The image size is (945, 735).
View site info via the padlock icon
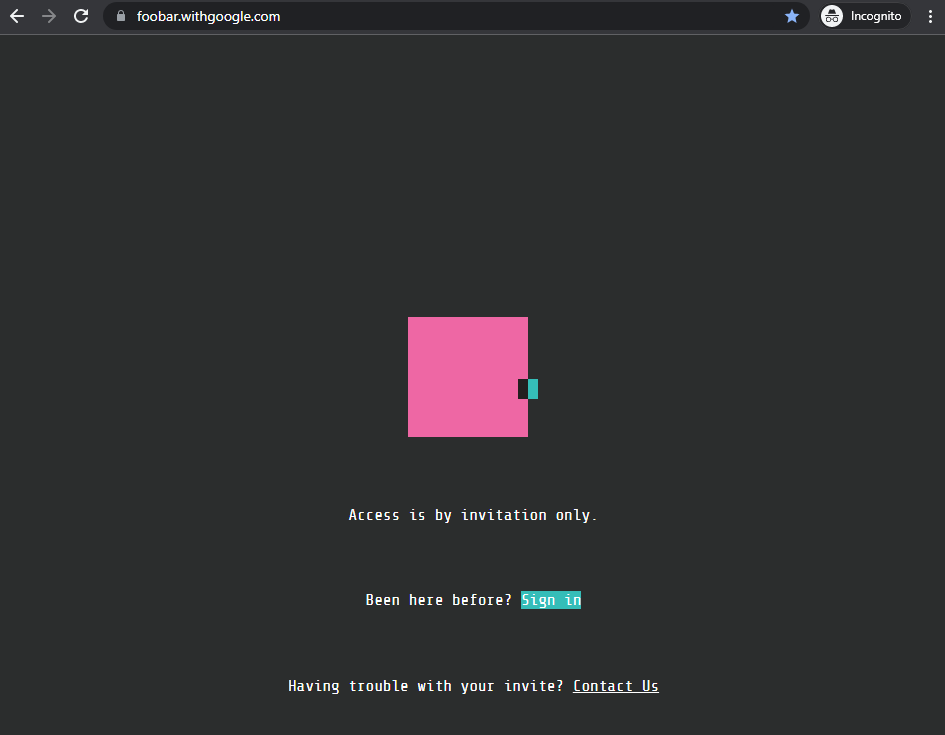tap(121, 16)
